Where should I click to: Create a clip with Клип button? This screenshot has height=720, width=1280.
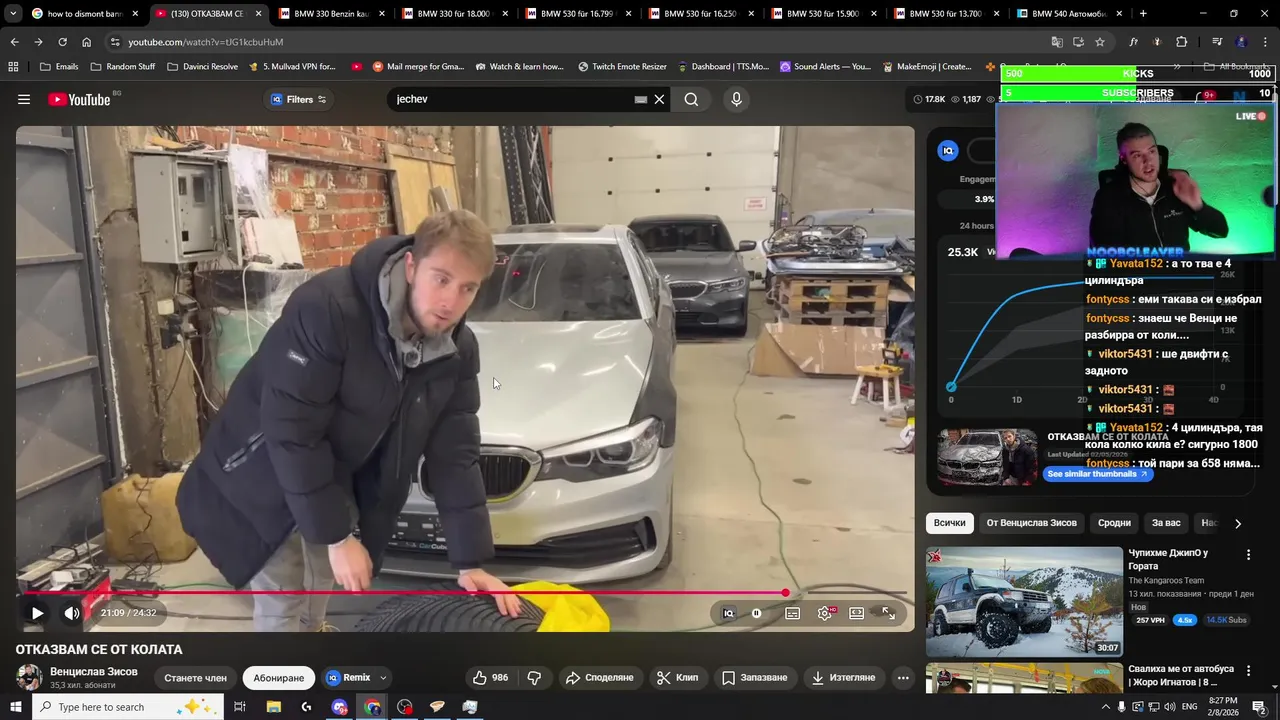[x=678, y=677]
